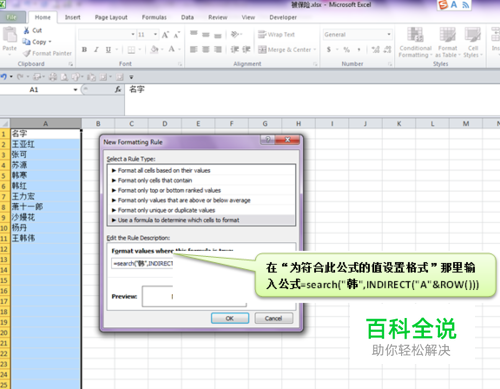Viewport: 500px width, 389px height.
Task: Toggle Italic formatting
Action: click(96, 50)
